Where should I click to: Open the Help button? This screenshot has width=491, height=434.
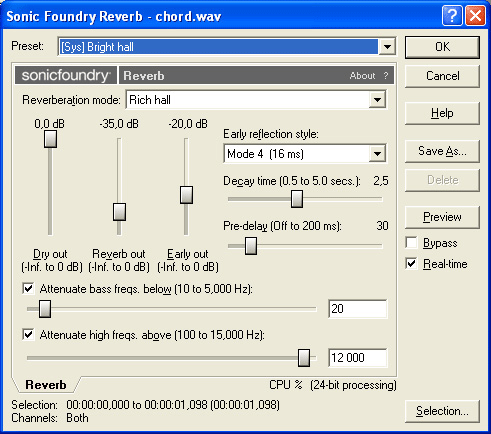(x=442, y=113)
